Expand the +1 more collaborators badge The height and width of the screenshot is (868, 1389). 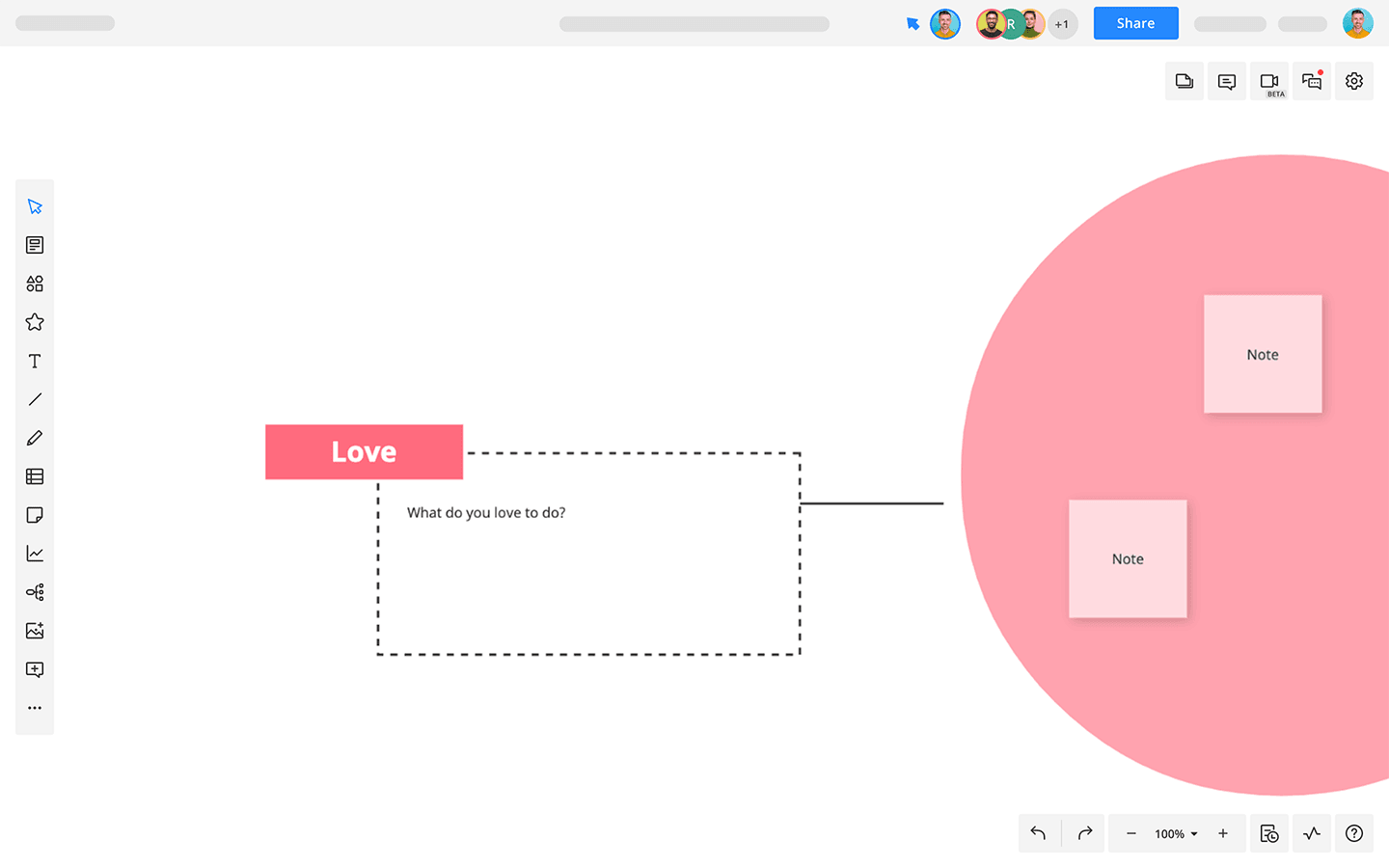coord(1062,24)
